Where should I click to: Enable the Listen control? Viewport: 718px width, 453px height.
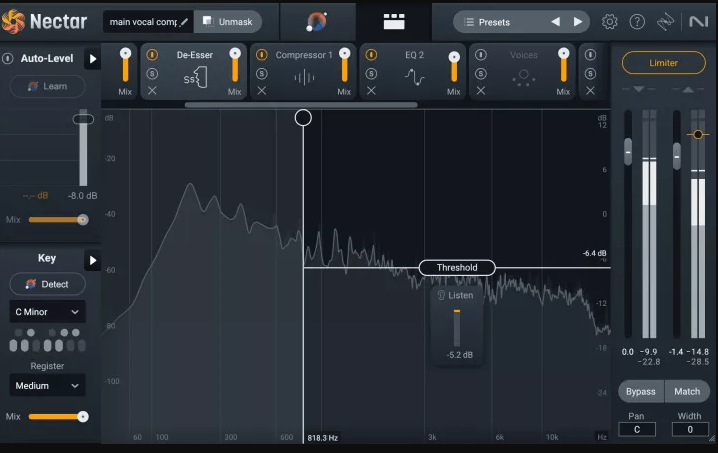(x=456, y=295)
